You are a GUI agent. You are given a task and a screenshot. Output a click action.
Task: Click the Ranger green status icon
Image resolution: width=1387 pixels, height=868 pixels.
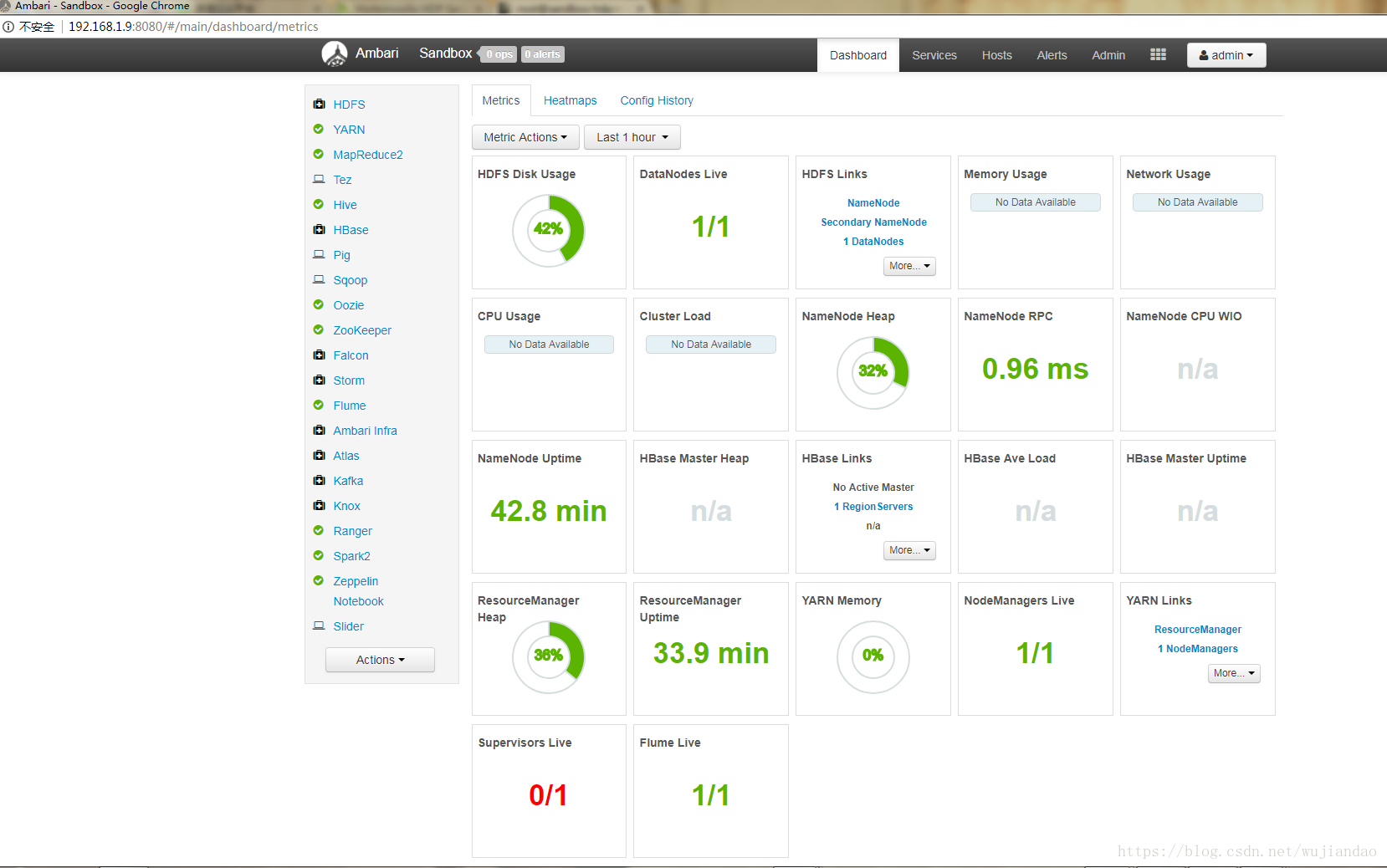(319, 531)
